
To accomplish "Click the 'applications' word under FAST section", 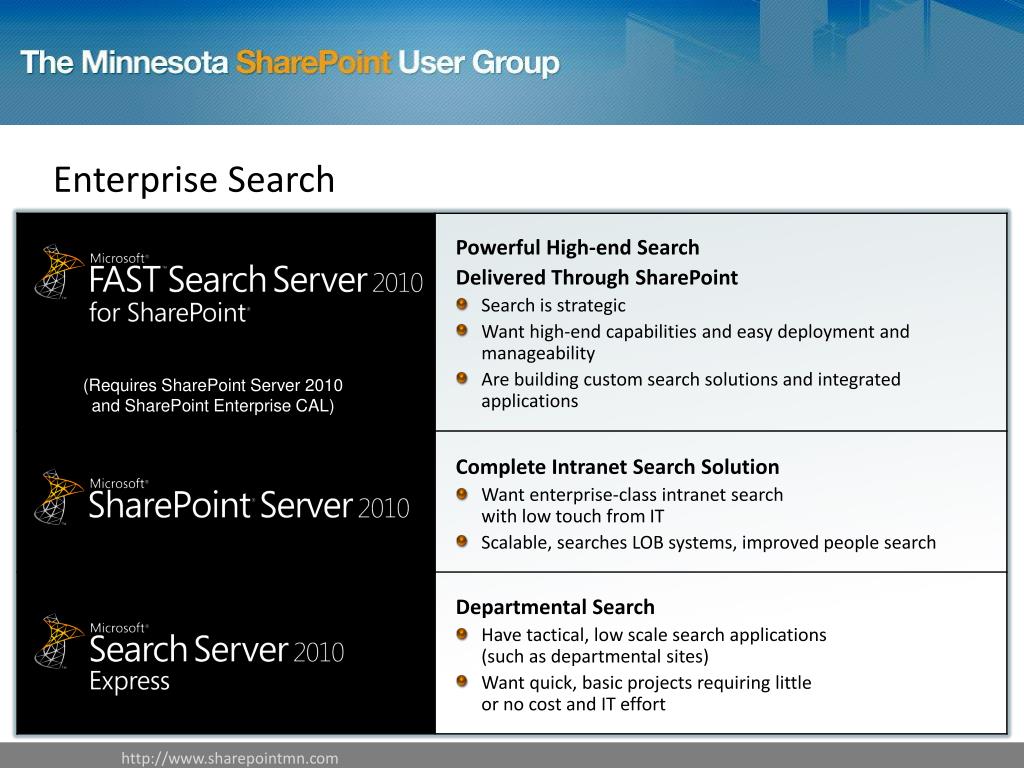I will click(530, 401).
